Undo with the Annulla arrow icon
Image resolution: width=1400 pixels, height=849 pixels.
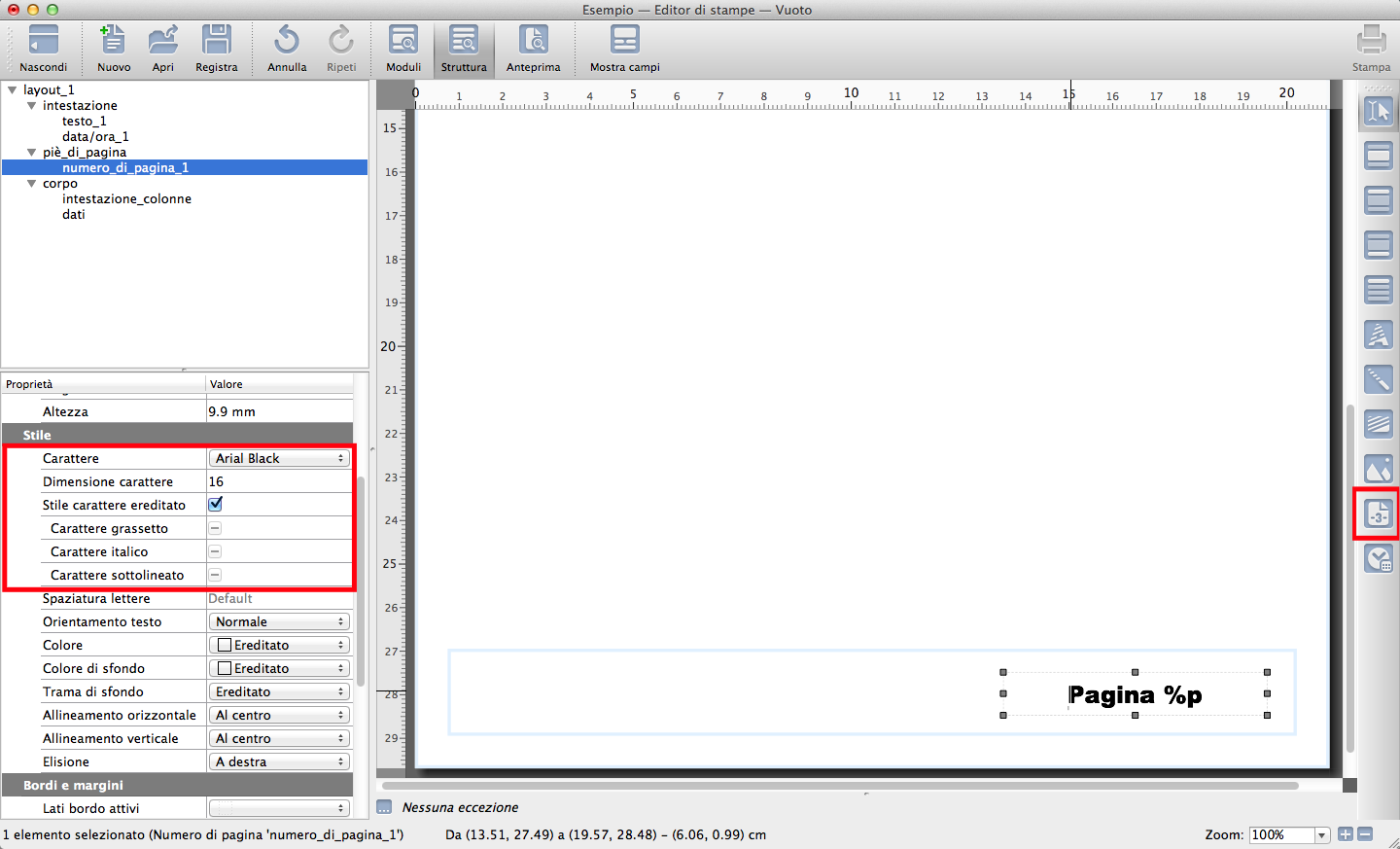pyautogui.click(x=287, y=41)
